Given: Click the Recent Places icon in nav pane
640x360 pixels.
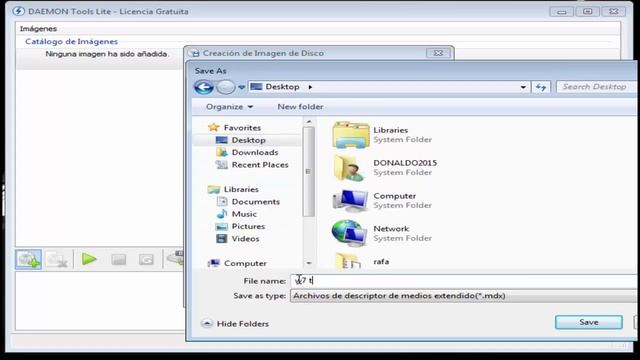Looking at the screenshot, I should click(x=222, y=165).
